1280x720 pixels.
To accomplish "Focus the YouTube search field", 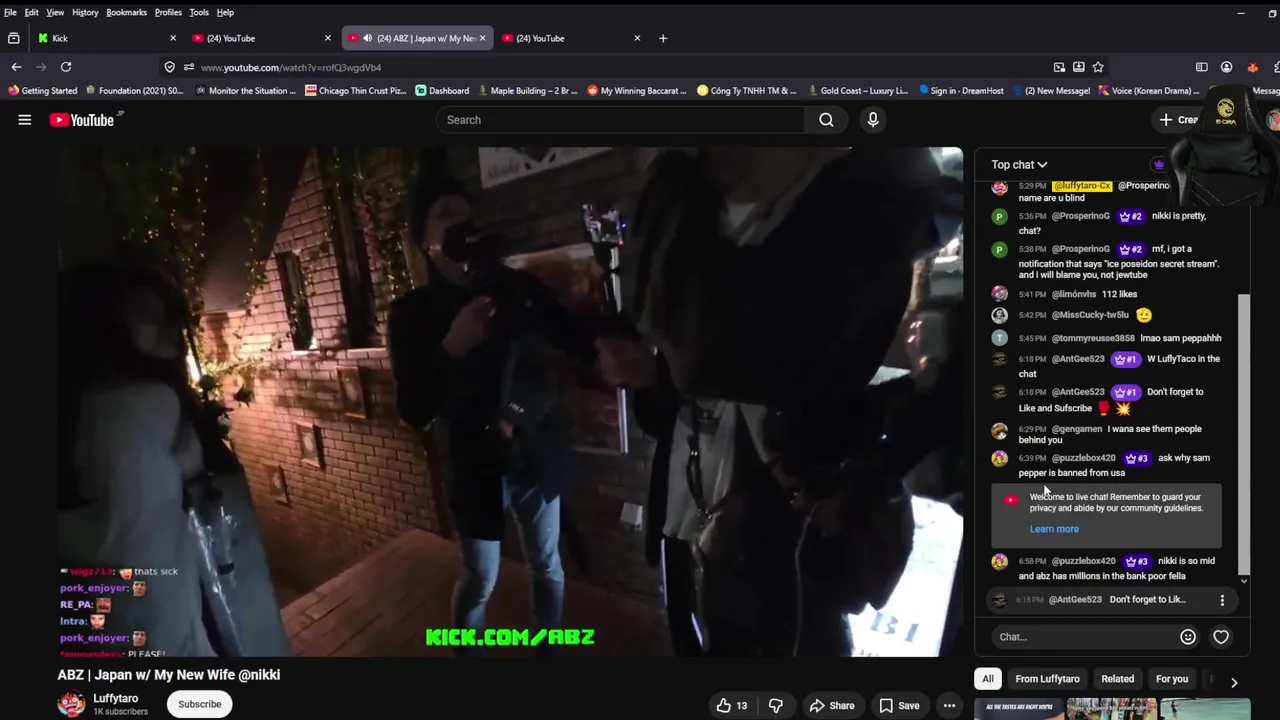I will [x=620, y=120].
